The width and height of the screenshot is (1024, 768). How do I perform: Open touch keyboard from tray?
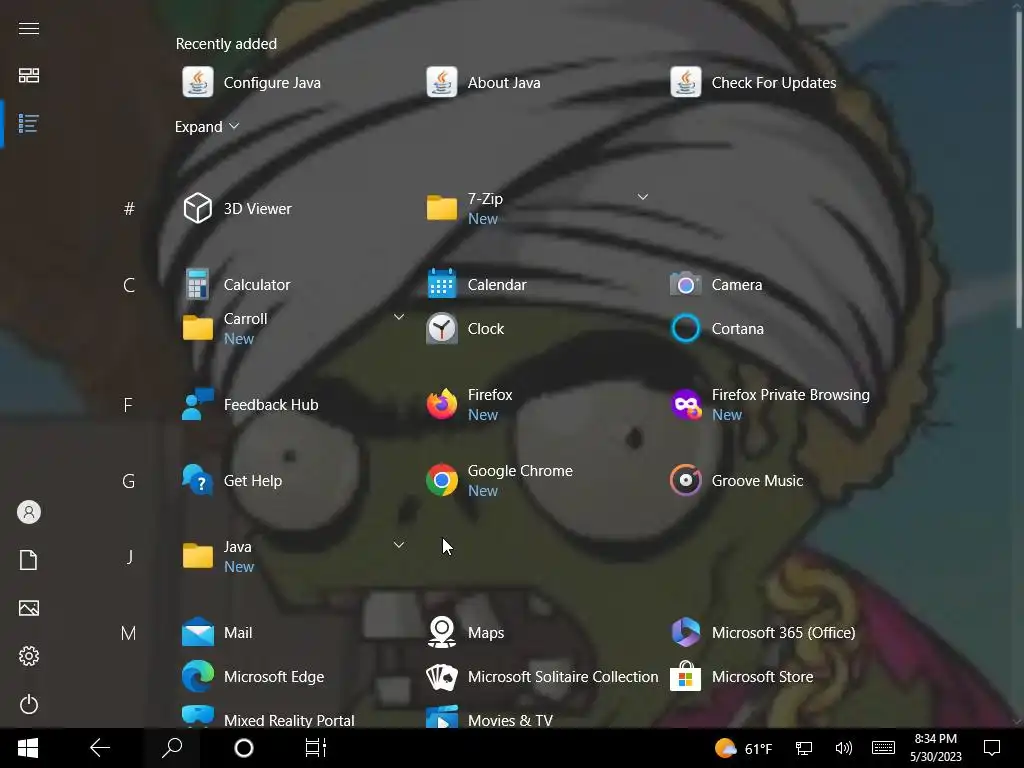[884, 748]
